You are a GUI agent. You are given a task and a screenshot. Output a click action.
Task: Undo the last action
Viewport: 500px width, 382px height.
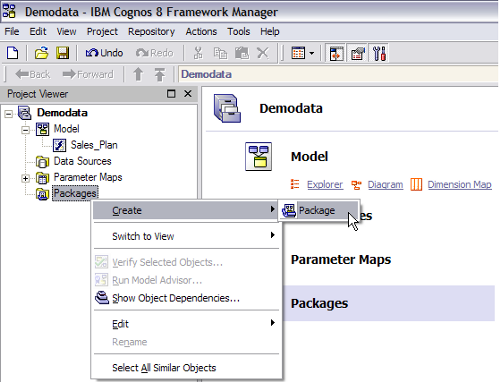click(104, 53)
